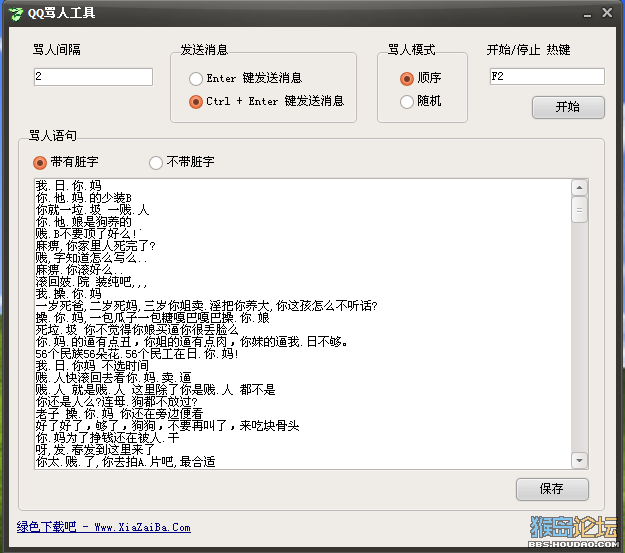Click the line starting 你还是人么
This screenshot has height=553, width=625.
116,401
